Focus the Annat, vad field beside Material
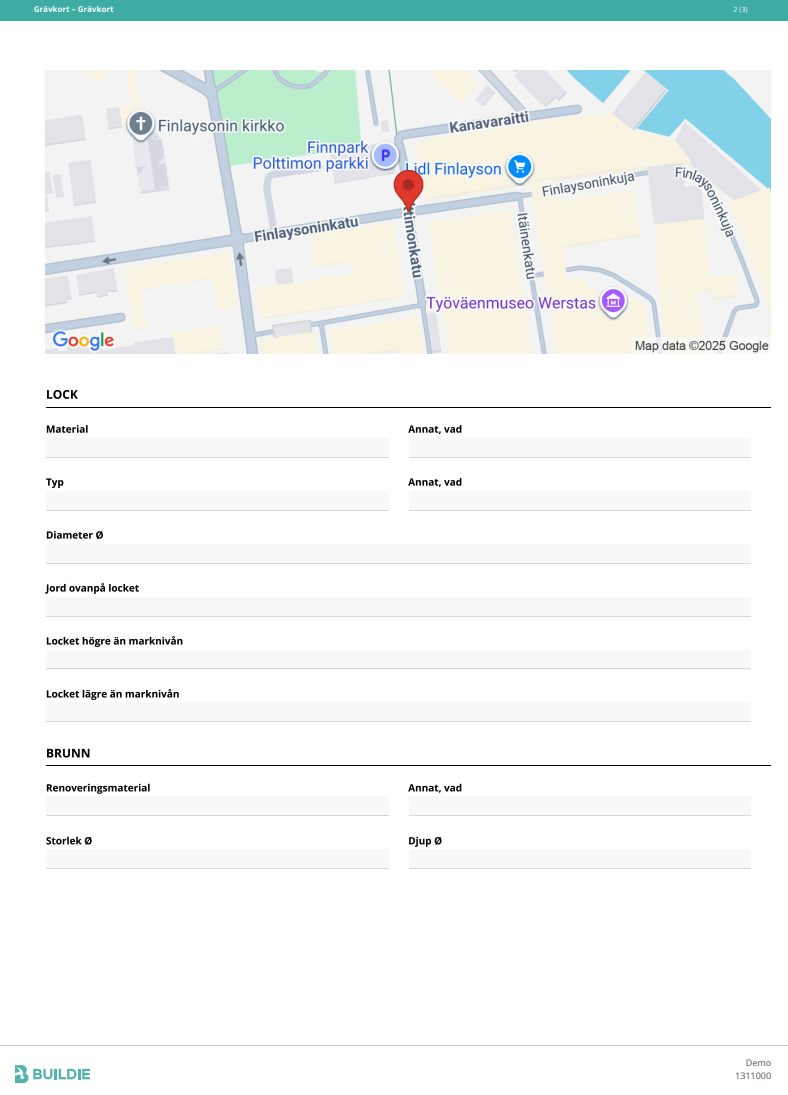The height and width of the screenshot is (1095, 788). point(579,448)
